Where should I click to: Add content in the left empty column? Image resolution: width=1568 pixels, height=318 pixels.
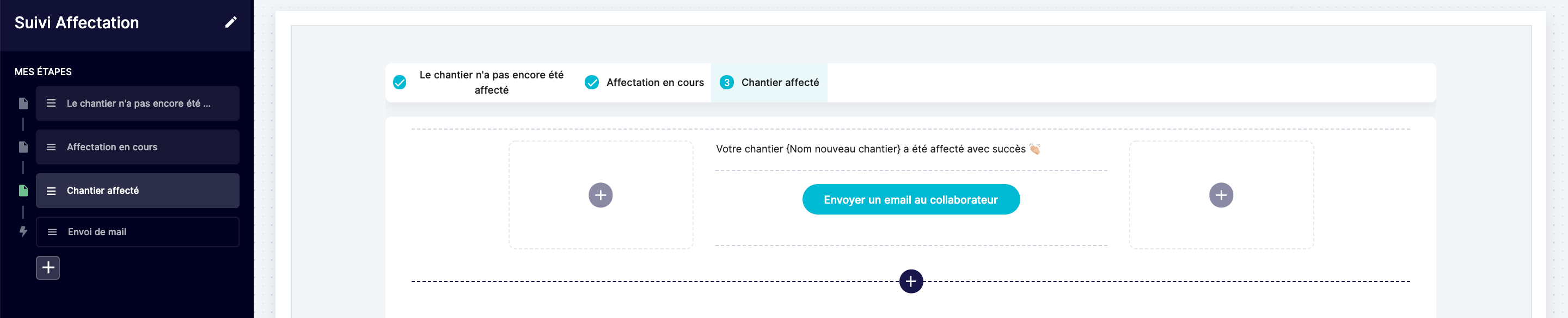point(600,195)
